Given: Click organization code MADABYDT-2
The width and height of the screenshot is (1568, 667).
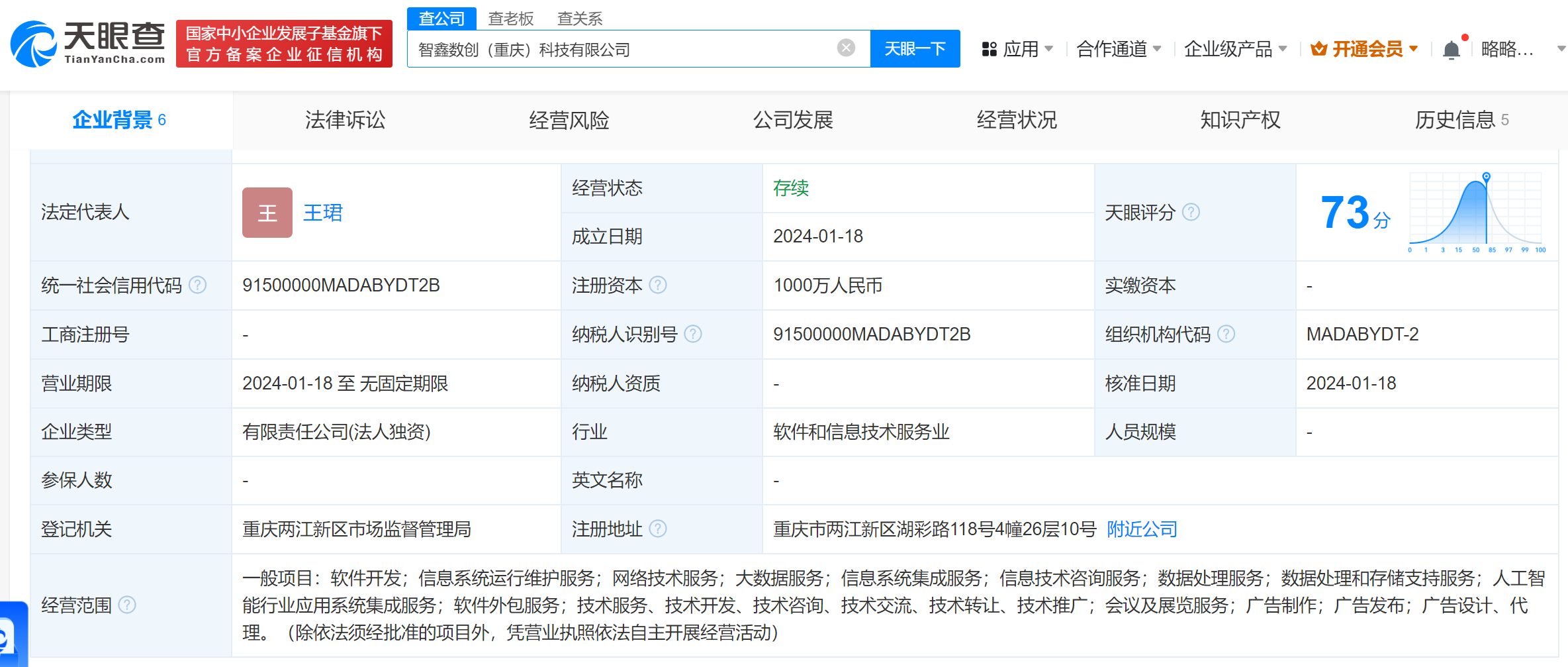Looking at the screenshot, I should point(1362,334).
